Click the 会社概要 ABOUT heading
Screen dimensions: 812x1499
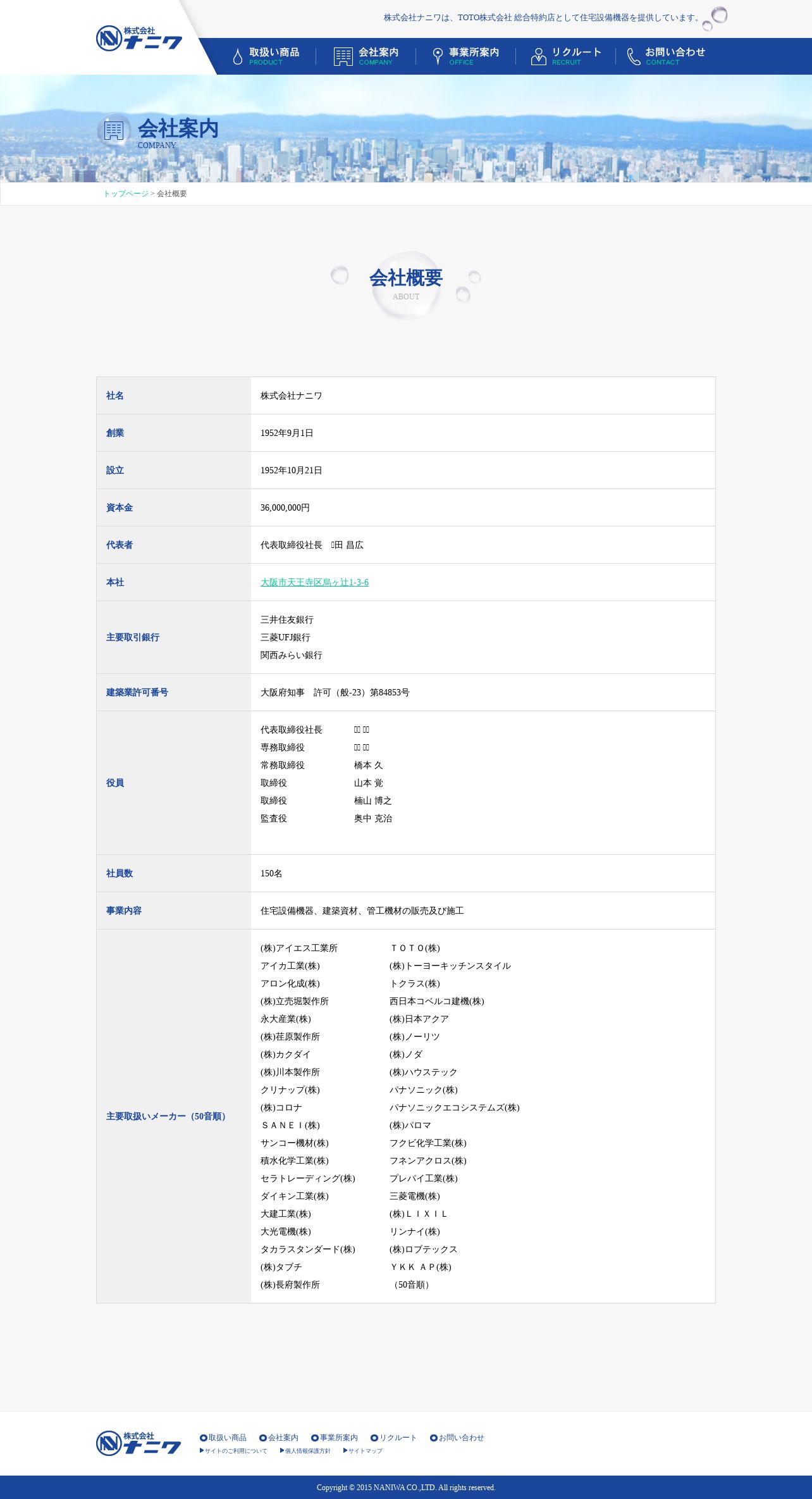(406, 283)
